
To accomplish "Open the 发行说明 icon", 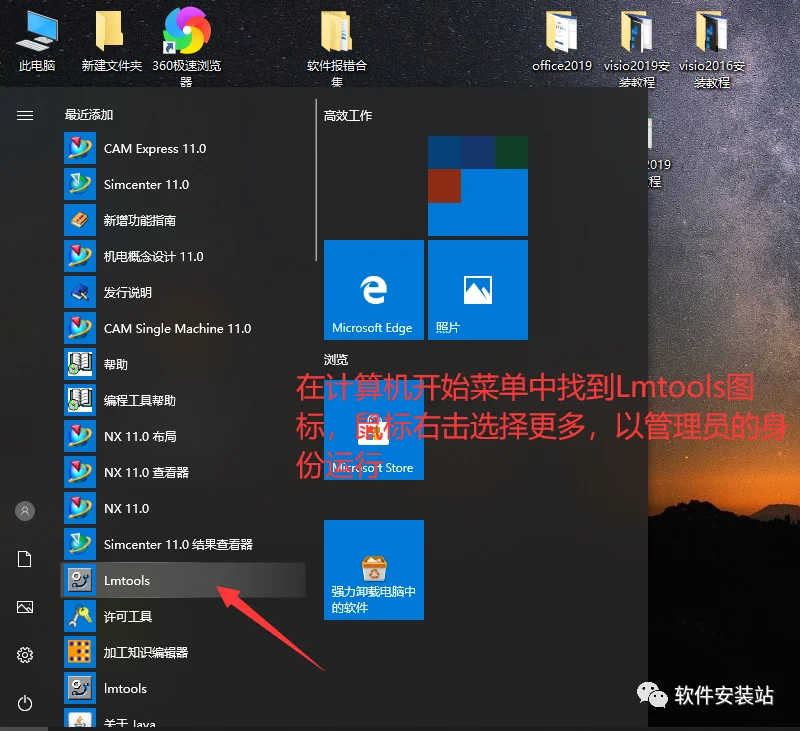I will click(80, 292).
